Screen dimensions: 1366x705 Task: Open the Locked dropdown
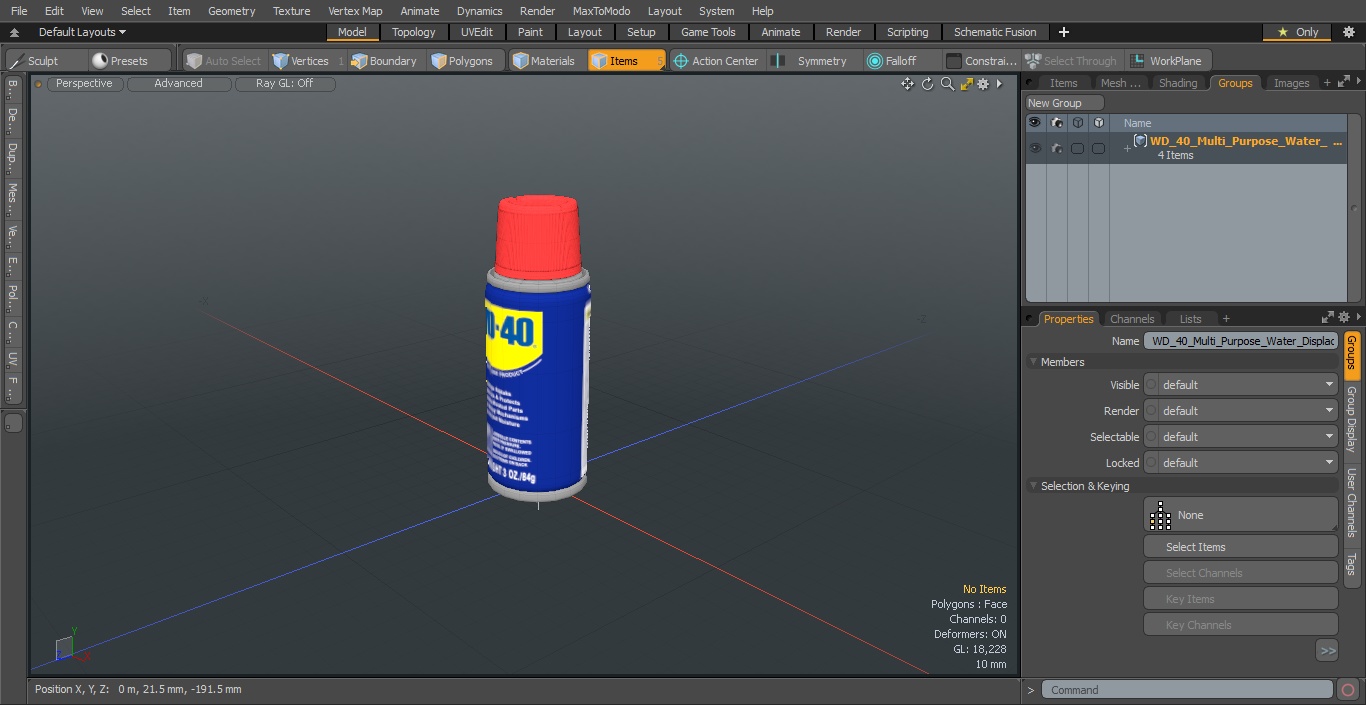coord(1240,463)
